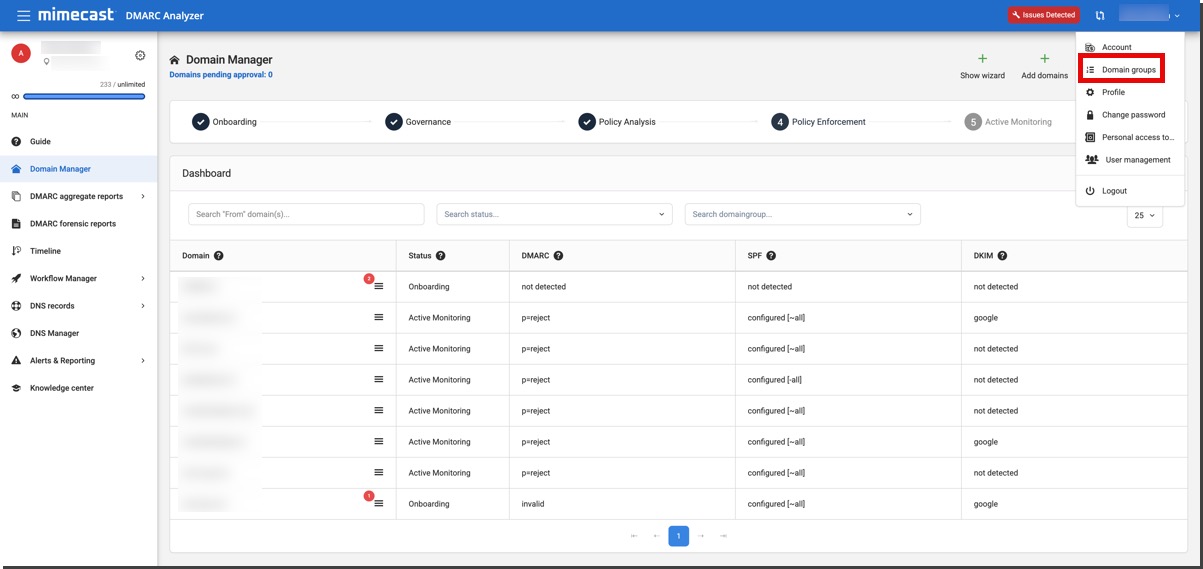The image size is (1203, 569).
Task: Click the infinity icon by usage bar
Action: click(15, 97)
